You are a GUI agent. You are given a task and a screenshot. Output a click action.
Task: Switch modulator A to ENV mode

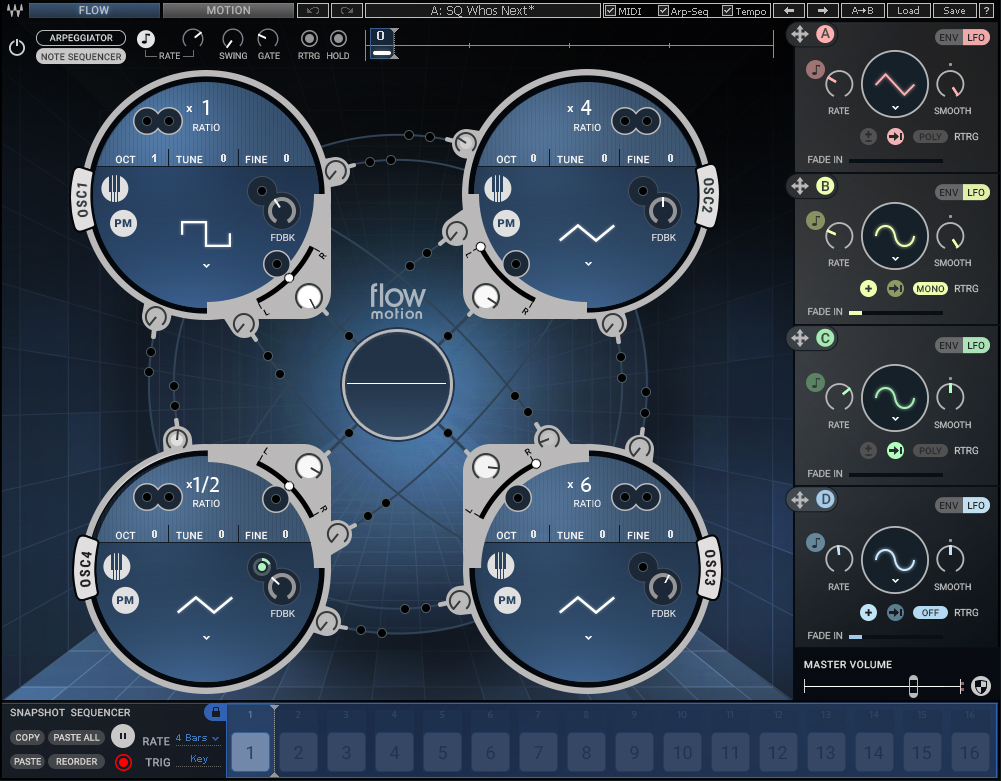[x=948, y=38]
